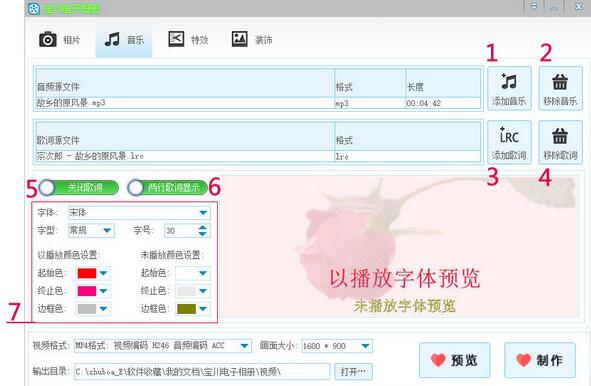
Task: Open the 视频格式 video format dropdown
Action: tap(163, 346)
